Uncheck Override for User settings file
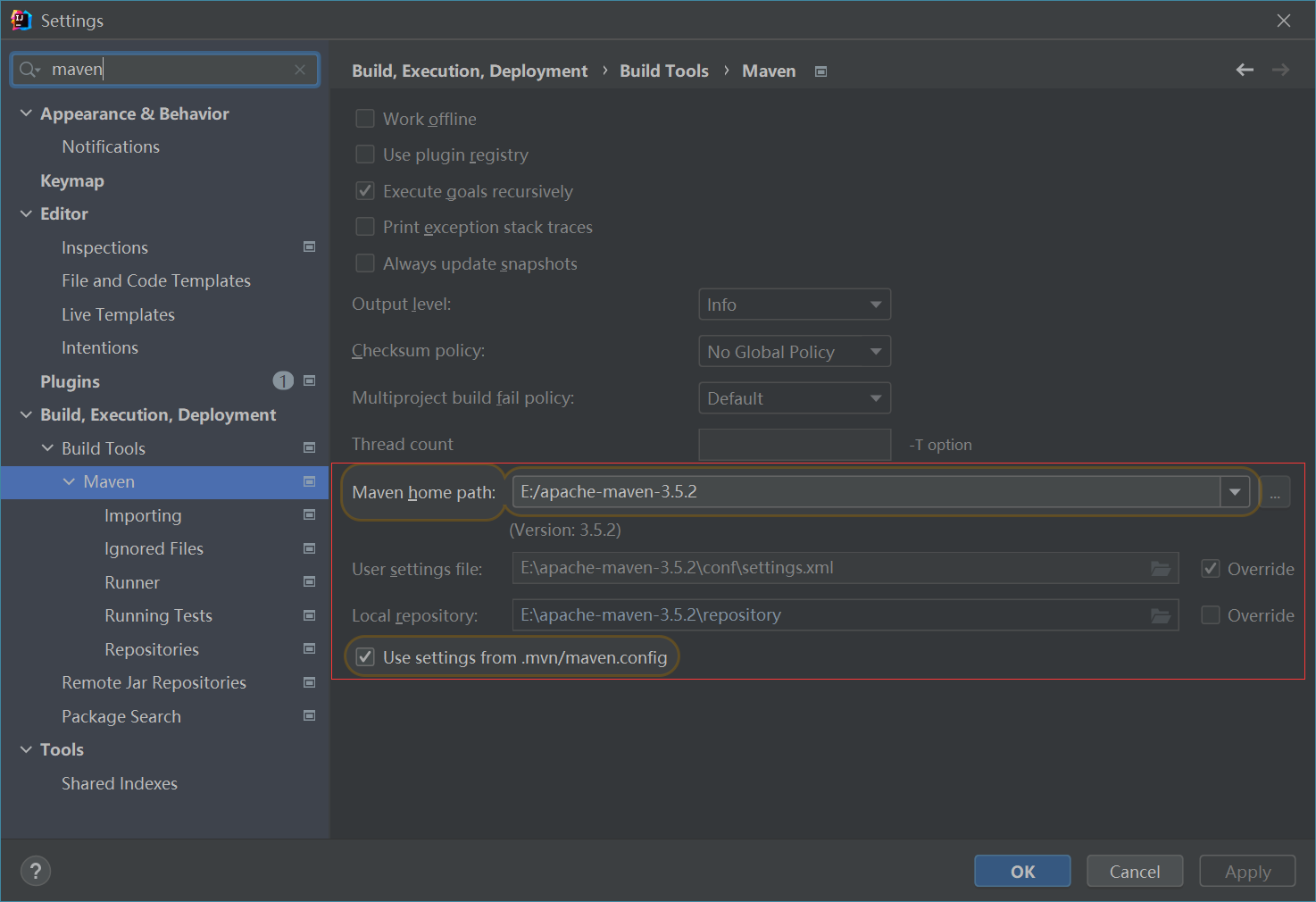This screenshot has width=1316, height=902. [1211, 568]
